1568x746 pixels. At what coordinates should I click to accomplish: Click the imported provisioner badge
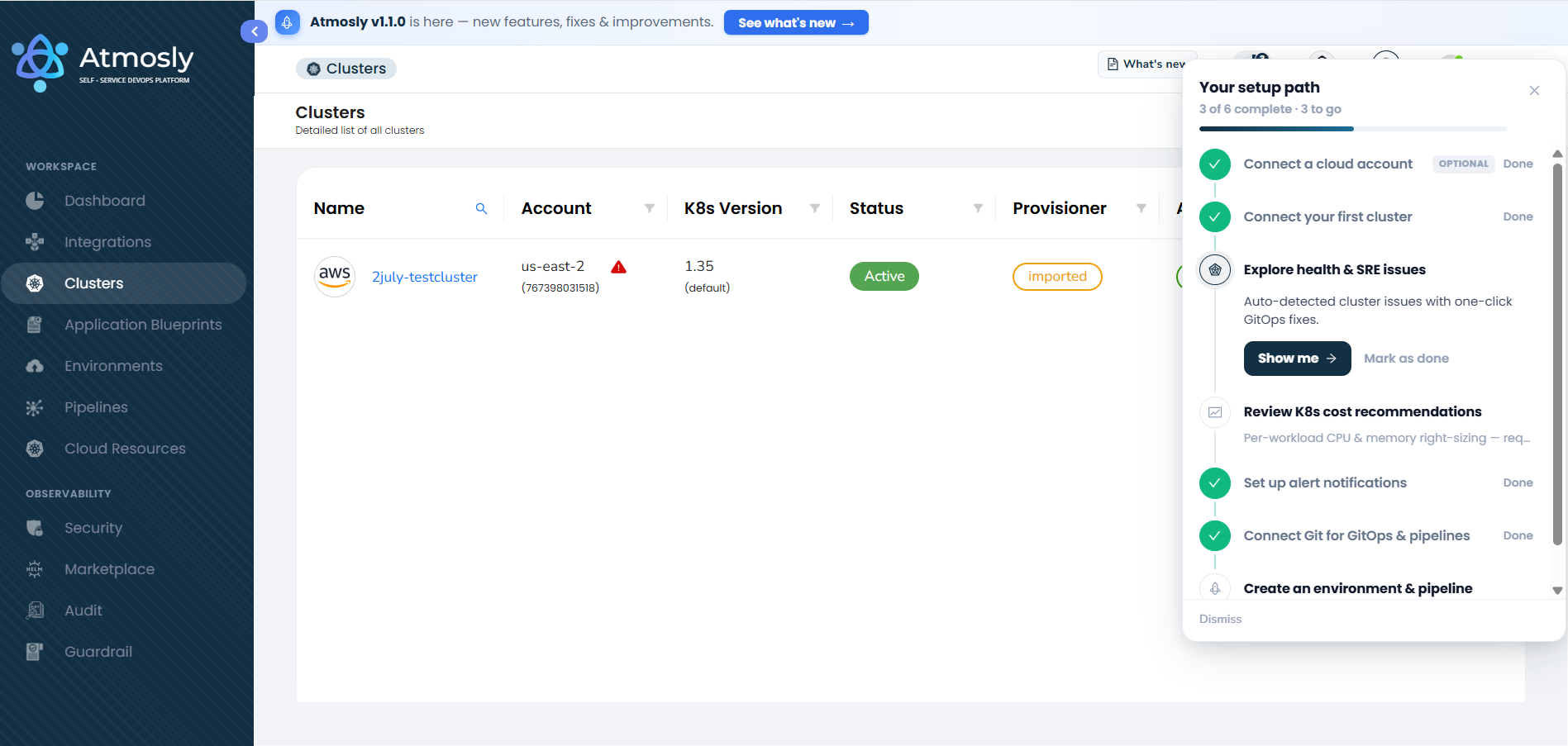coord(1057,276)
